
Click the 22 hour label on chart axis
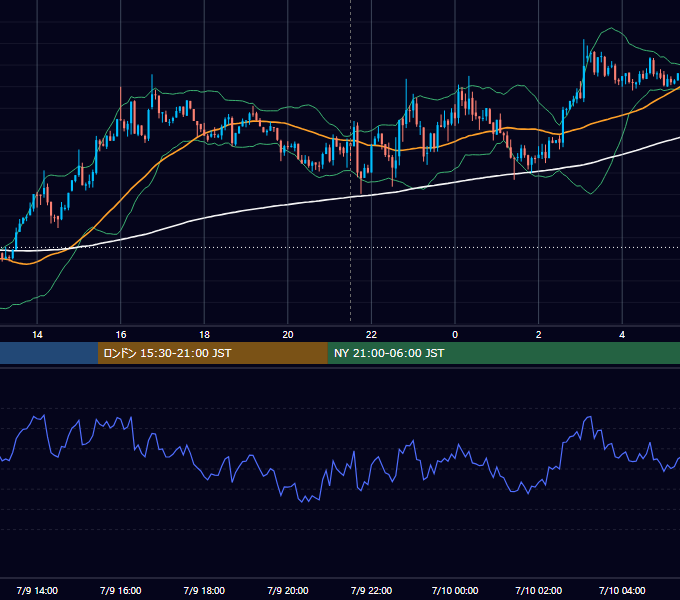(371, 335)
